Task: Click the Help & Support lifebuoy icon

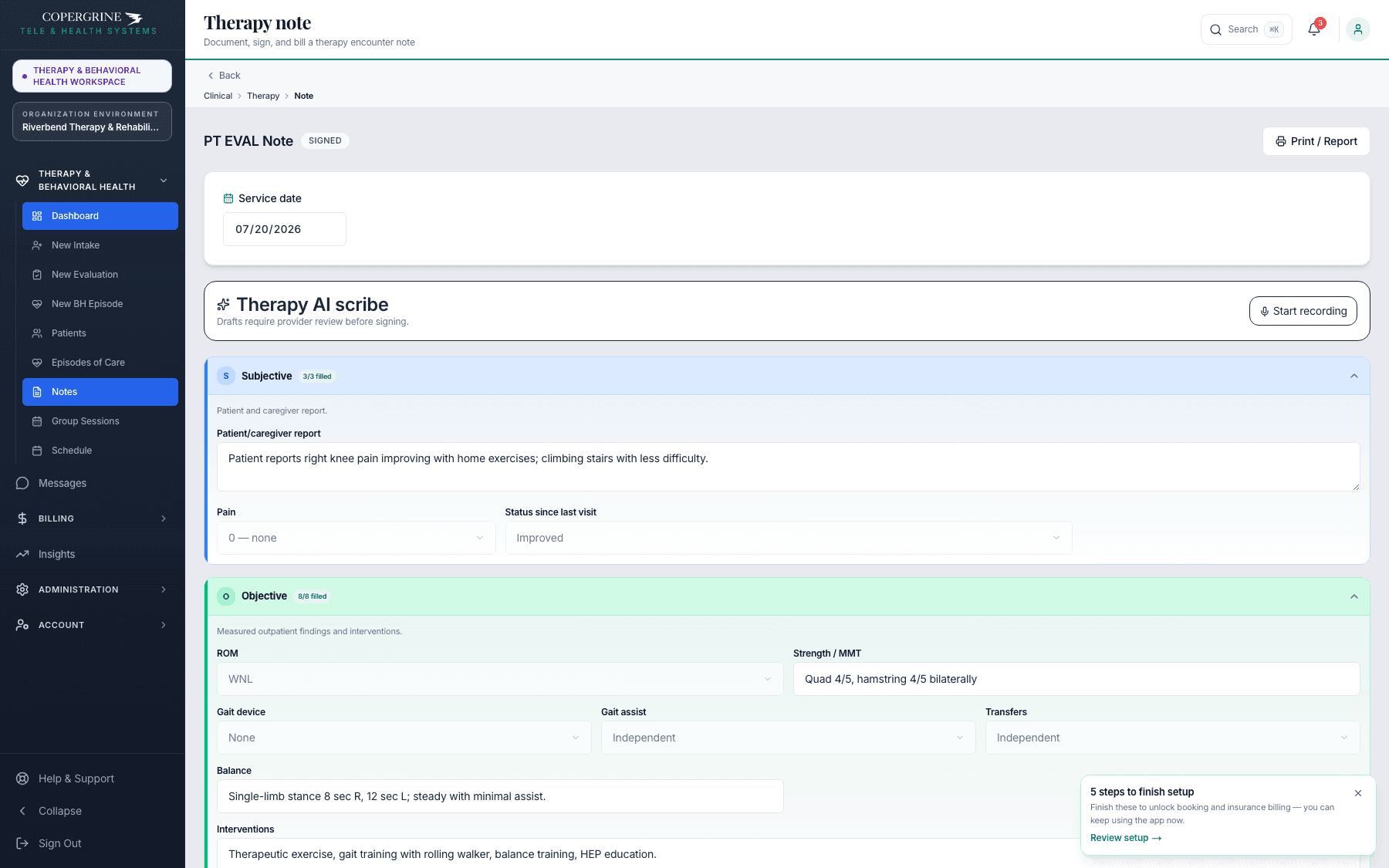Action: point(22,778)
